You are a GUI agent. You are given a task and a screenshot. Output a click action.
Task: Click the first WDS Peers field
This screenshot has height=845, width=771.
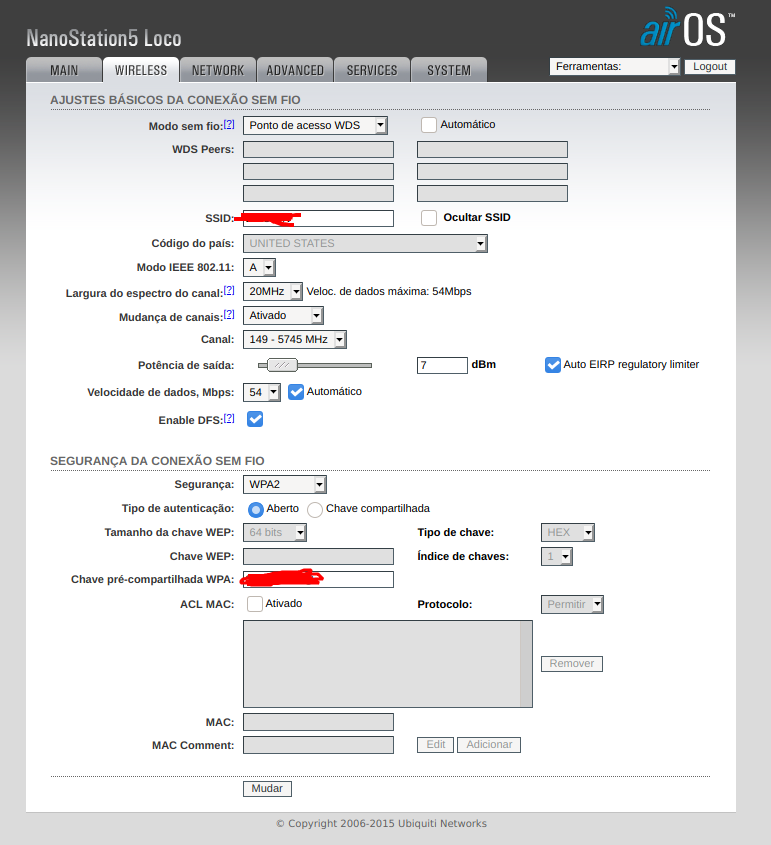coord(318,149)
